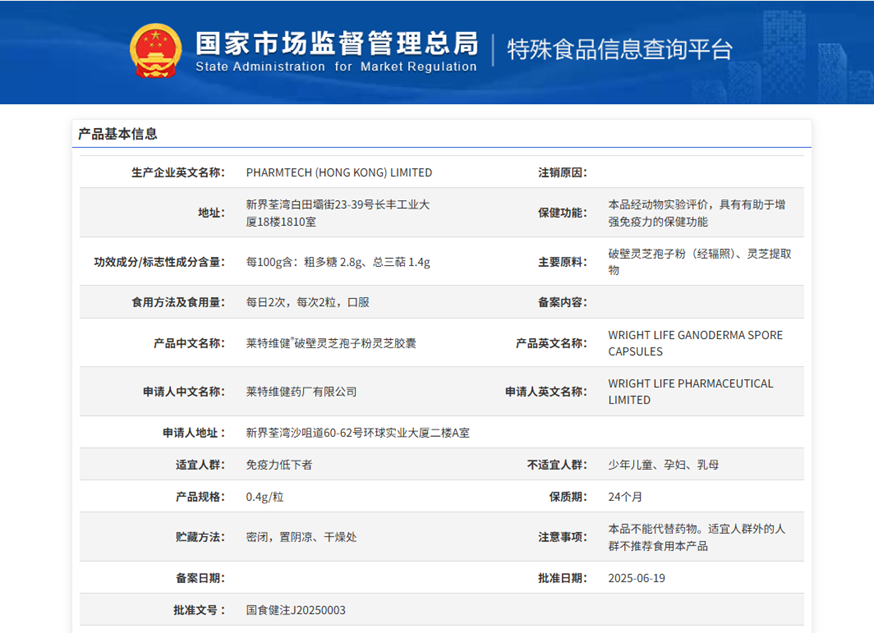This screenshot has width=874, height=633.
Task: Click the manufacturer address starting with 新界荃湾白田壩街
Action: coord(338,213)
